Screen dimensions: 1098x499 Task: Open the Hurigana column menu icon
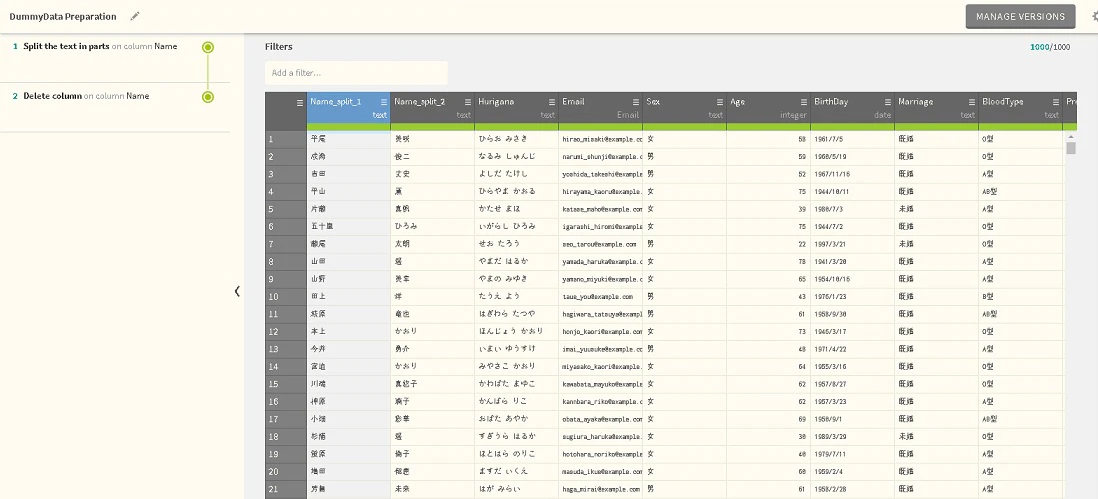coord(552,101)
